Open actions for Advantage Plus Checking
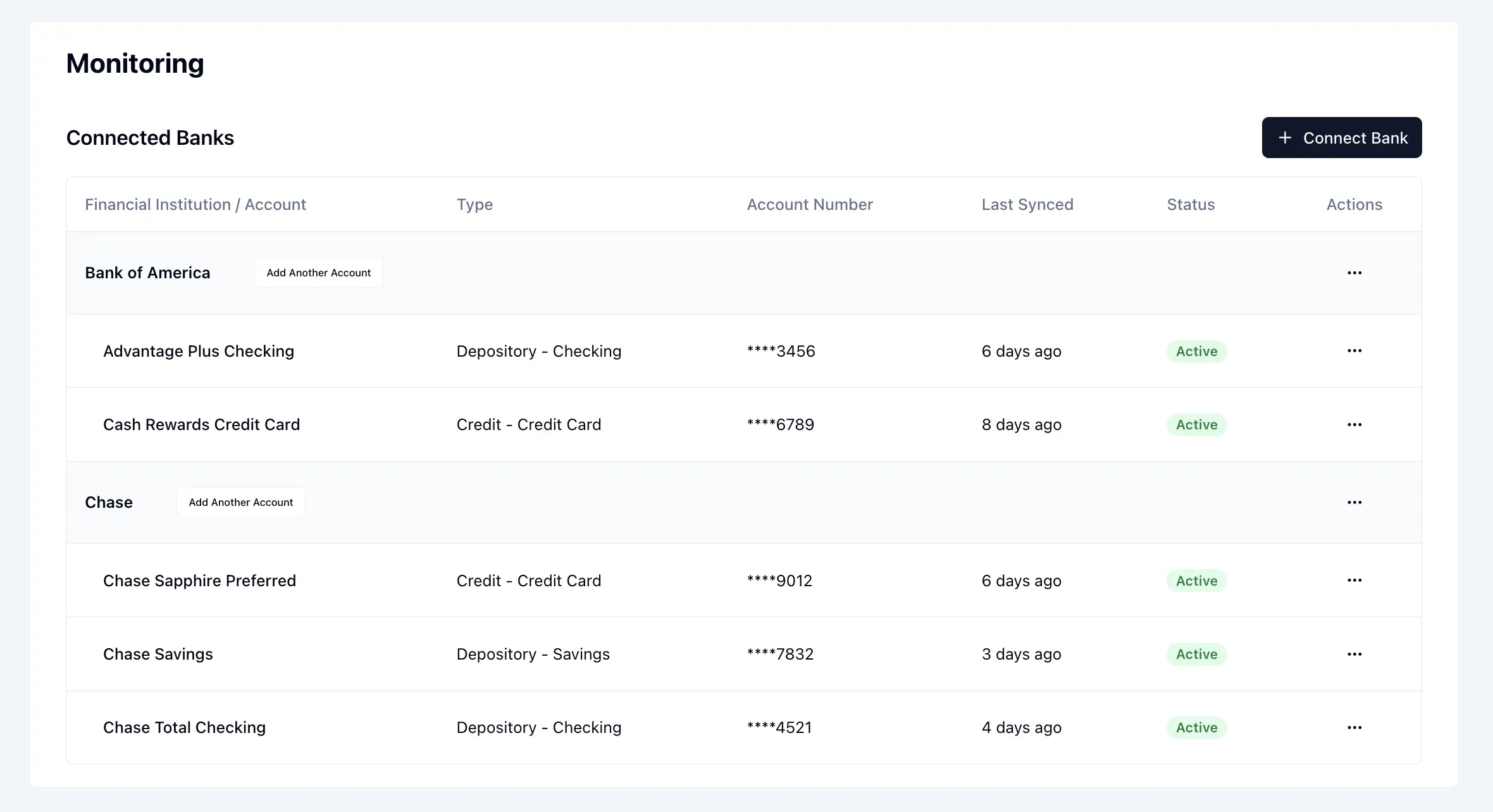Screen dimensions: 1493x812 (x=1354, y=351)
